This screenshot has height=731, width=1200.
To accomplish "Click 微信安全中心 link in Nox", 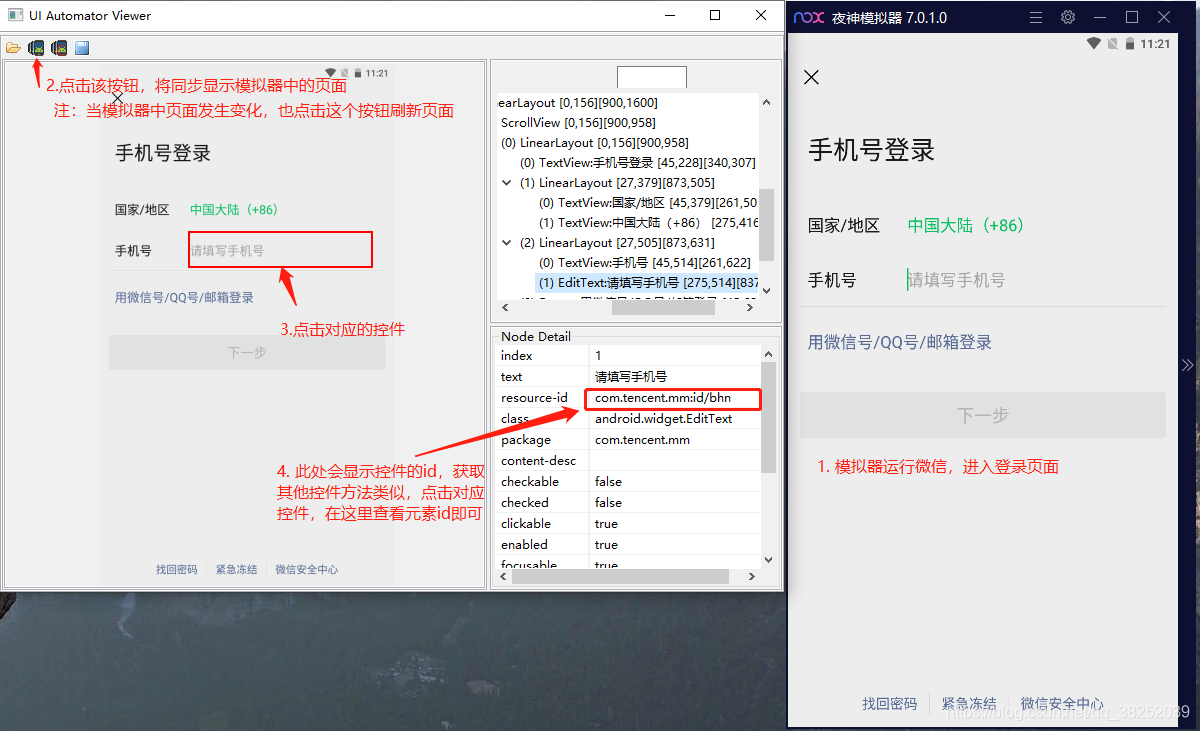I will 1062,704.
